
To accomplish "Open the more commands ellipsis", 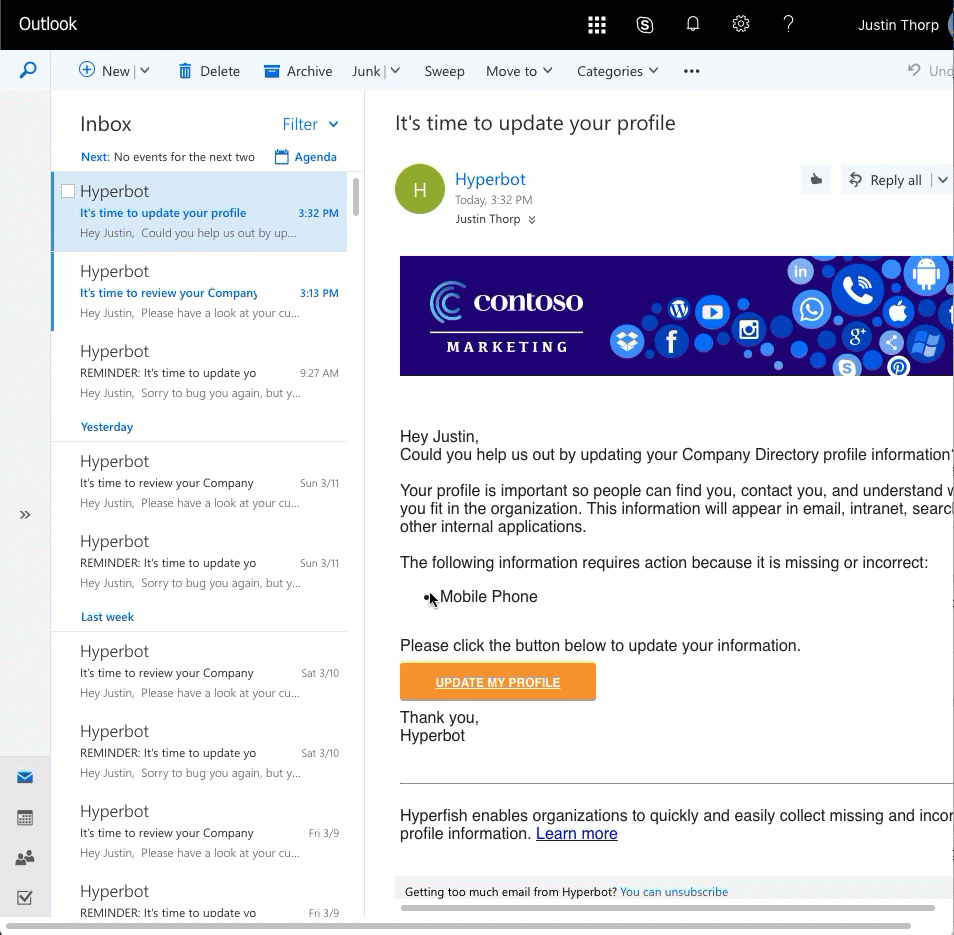I will click(691, 71).
